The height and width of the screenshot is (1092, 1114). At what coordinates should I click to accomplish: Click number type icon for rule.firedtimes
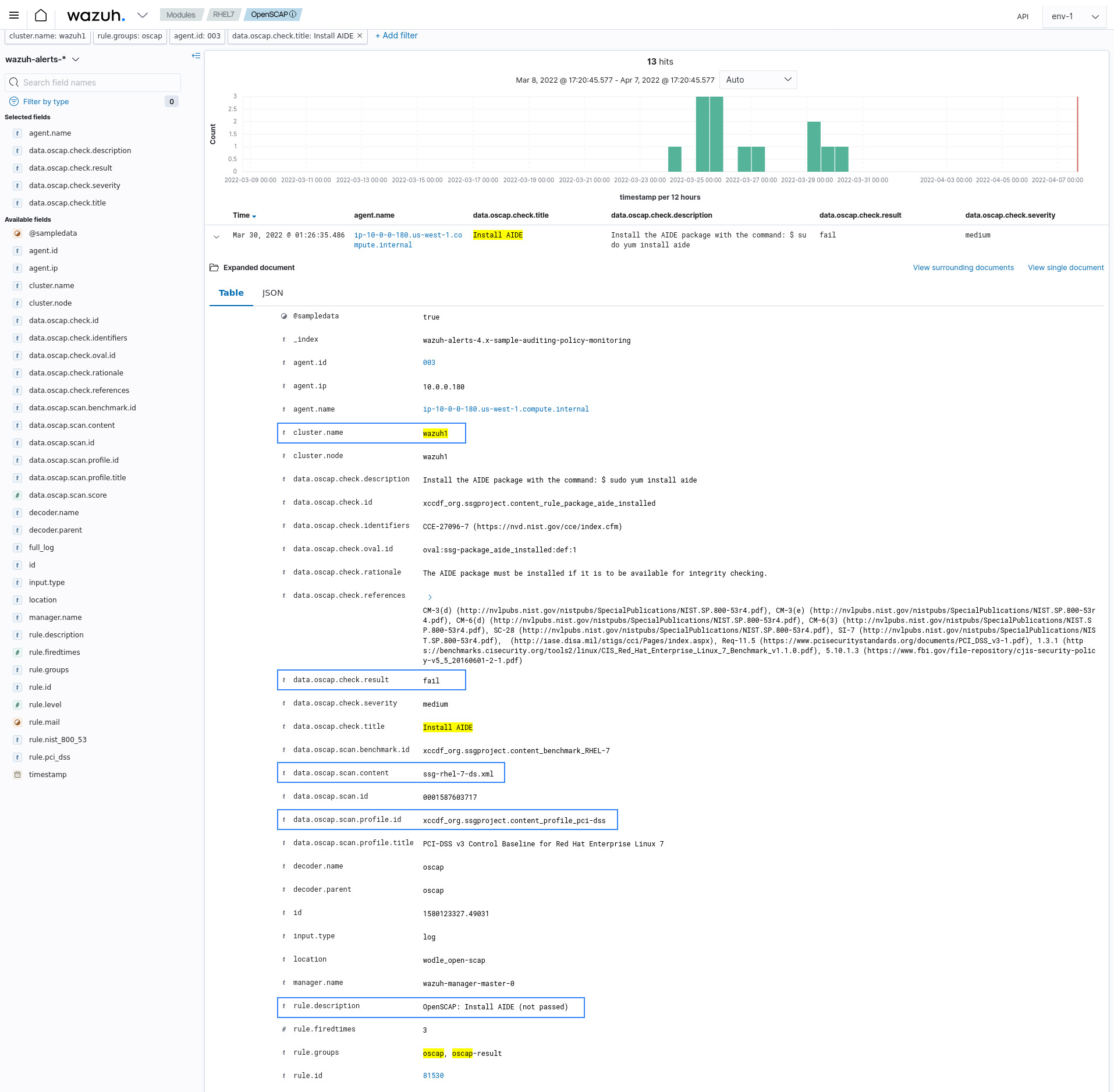(x=17, y=653)
